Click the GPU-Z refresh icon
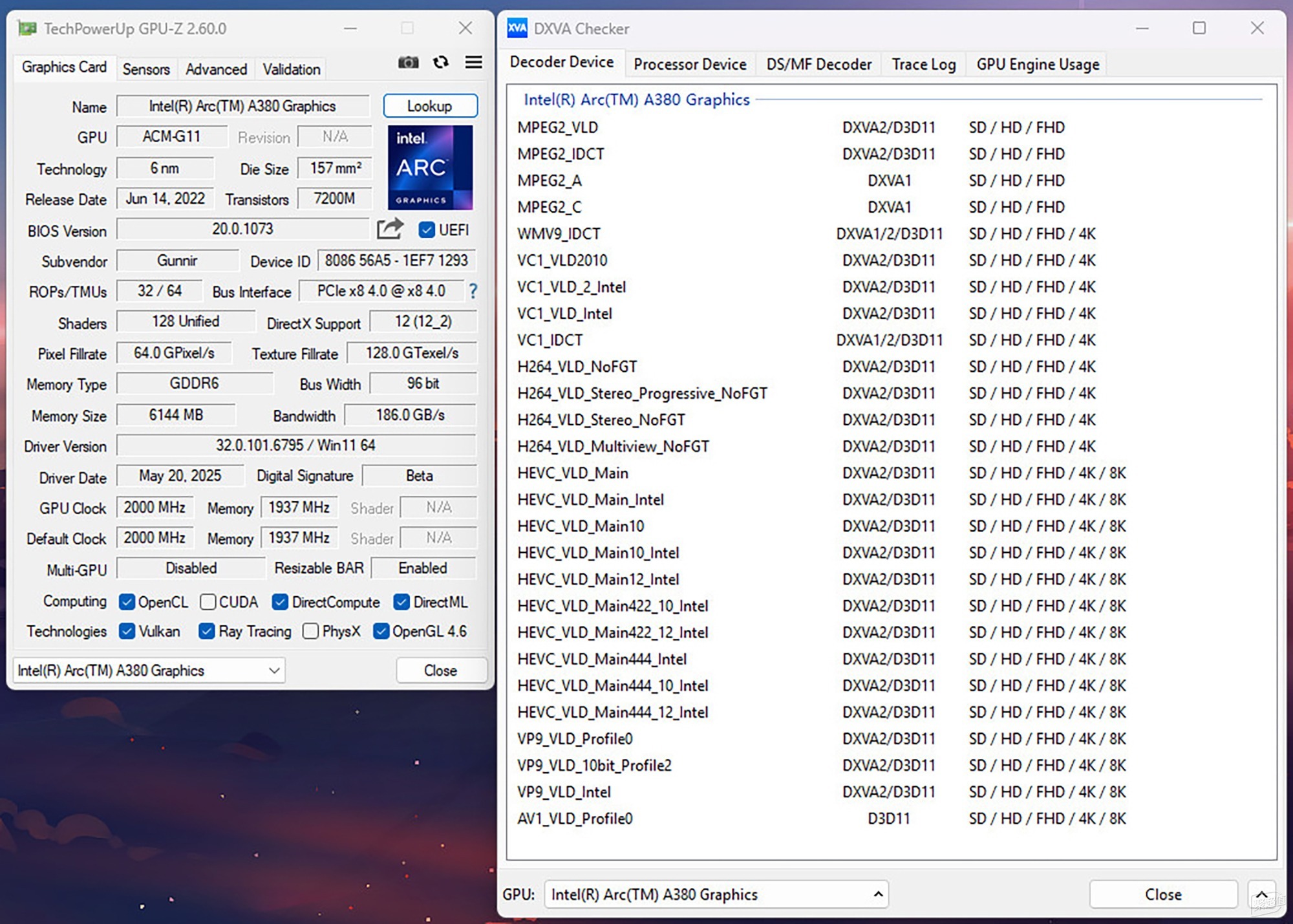 click(x=441, y=62)
